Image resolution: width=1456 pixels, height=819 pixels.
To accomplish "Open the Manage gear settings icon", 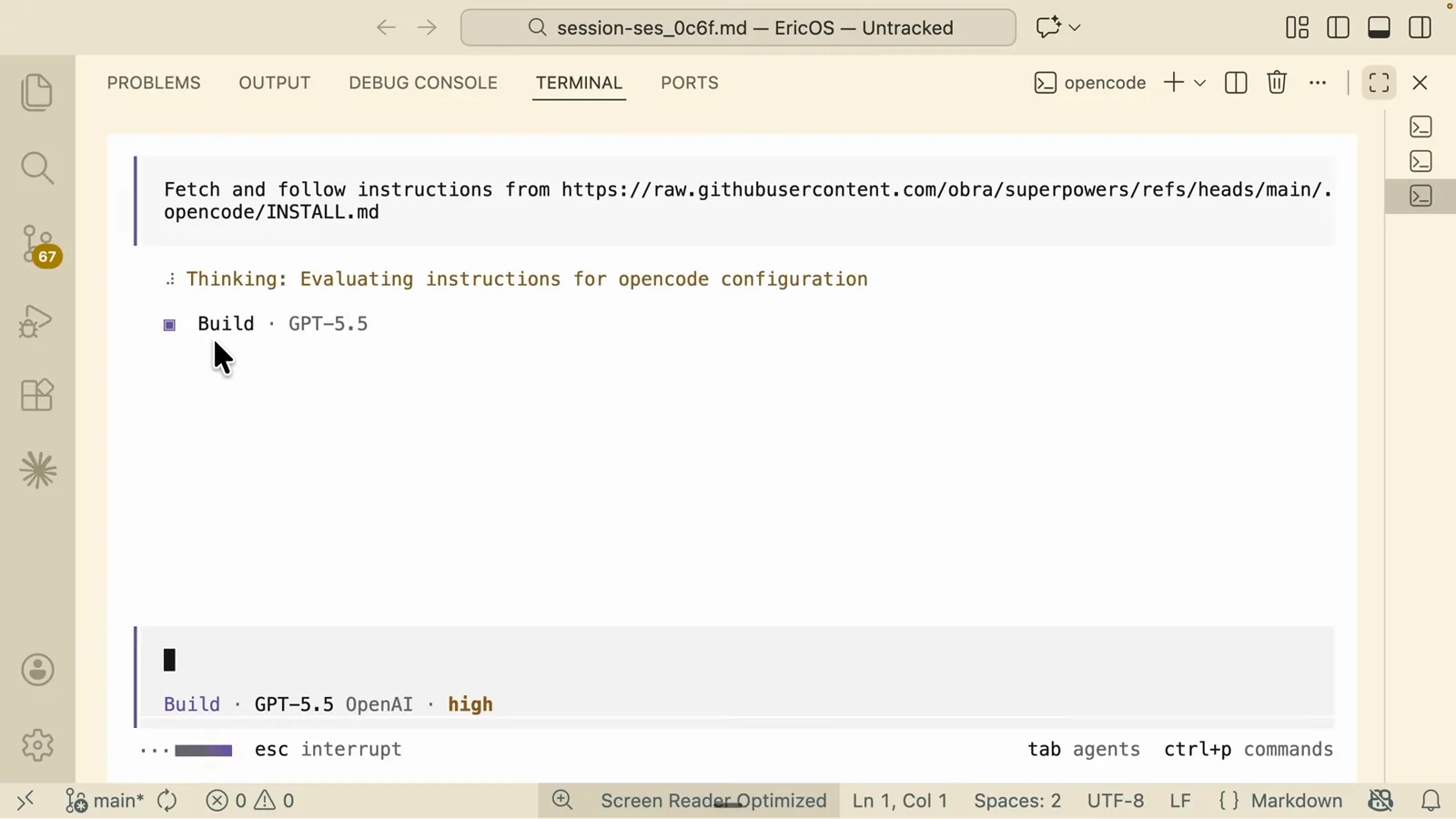I will [x=37, y=745].
